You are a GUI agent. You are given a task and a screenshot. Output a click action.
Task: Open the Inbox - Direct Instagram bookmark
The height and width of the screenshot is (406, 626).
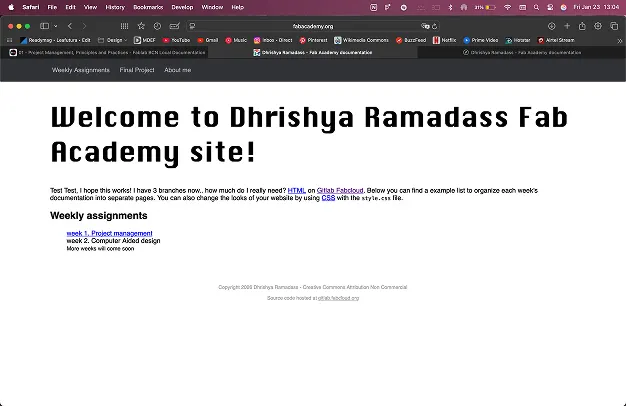(x=273, y=40)
